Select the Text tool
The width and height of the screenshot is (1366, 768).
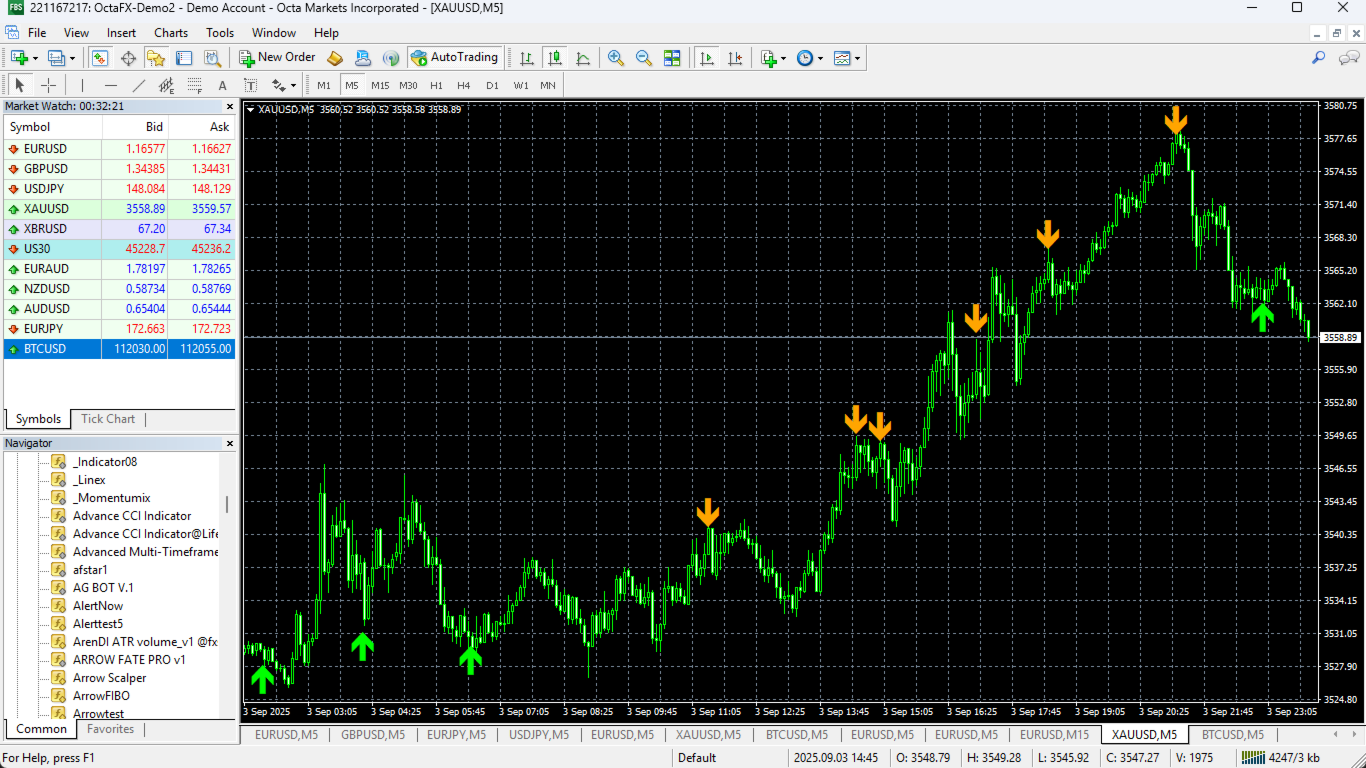222,85
